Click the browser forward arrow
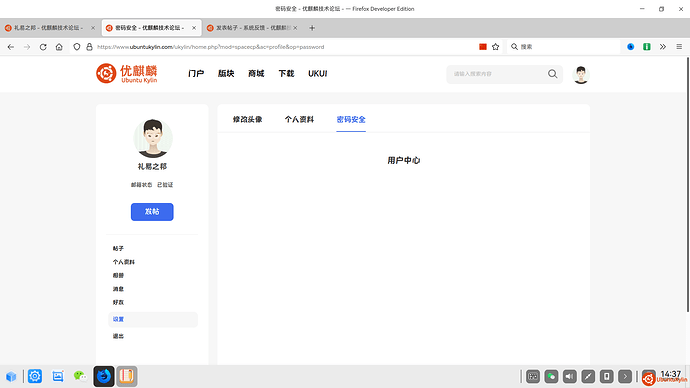Viewport: 690px width, 388px height. 27,47
